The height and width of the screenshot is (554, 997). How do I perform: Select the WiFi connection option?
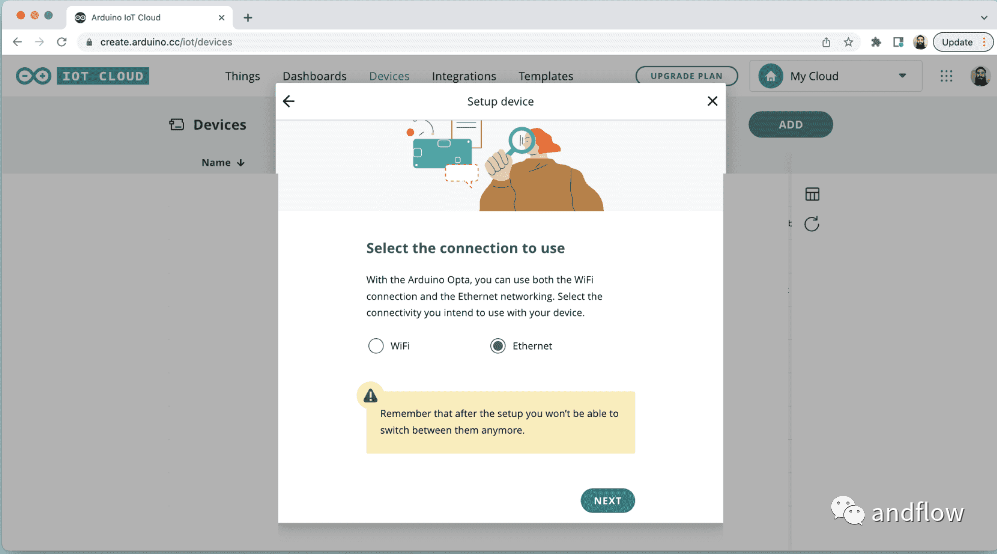(376, 345)
